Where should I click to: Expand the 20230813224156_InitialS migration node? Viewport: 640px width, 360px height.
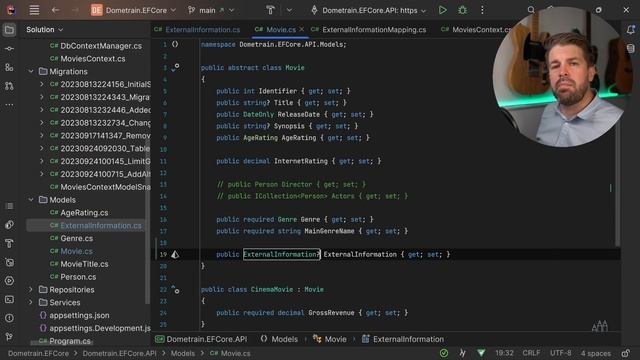pyautogui.click(x=42, y=84)
